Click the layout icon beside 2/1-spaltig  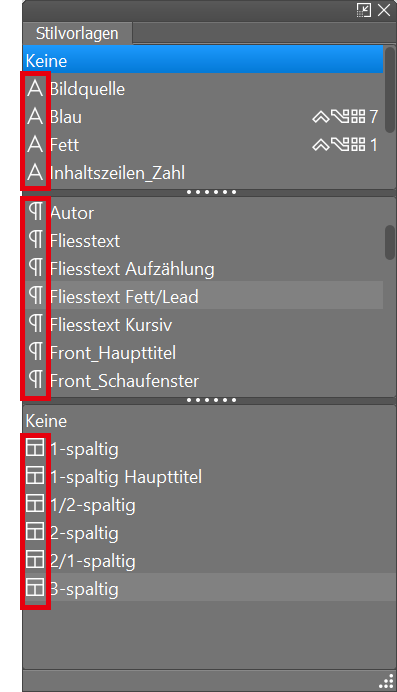[x=35, y=560]
